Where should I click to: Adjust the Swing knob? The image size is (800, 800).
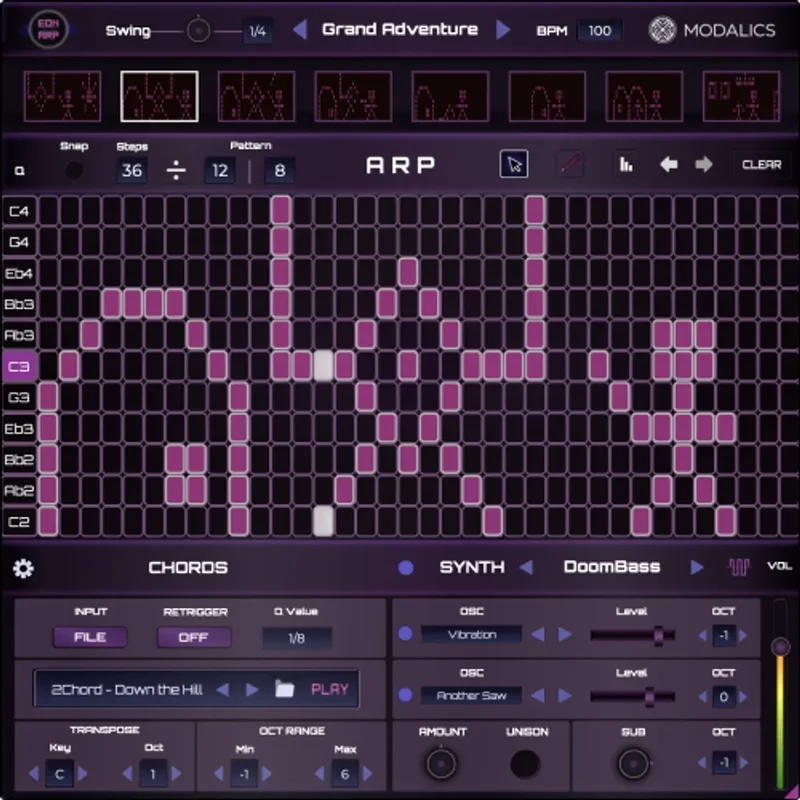[198, 31]
